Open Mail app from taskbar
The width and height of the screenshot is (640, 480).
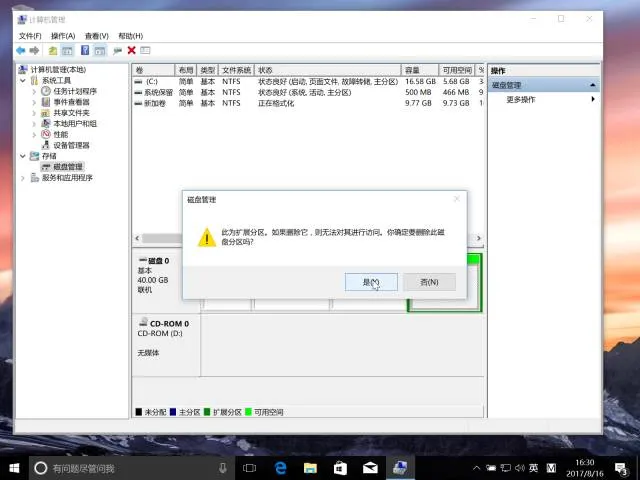tap(370, 468)
